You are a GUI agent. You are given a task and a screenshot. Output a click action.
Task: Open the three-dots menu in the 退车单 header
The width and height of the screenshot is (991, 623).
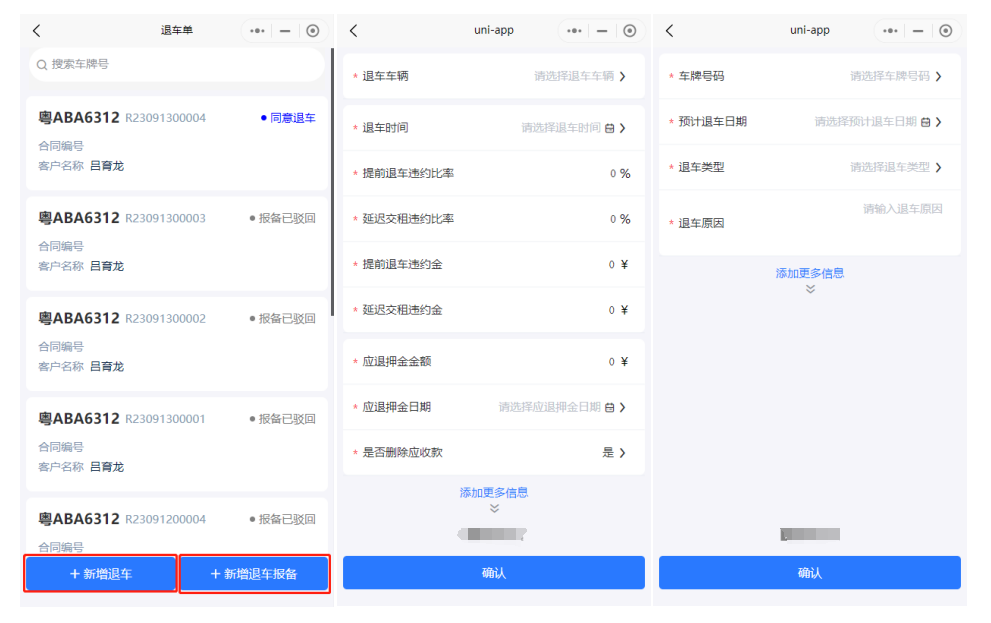click(258, 31)
